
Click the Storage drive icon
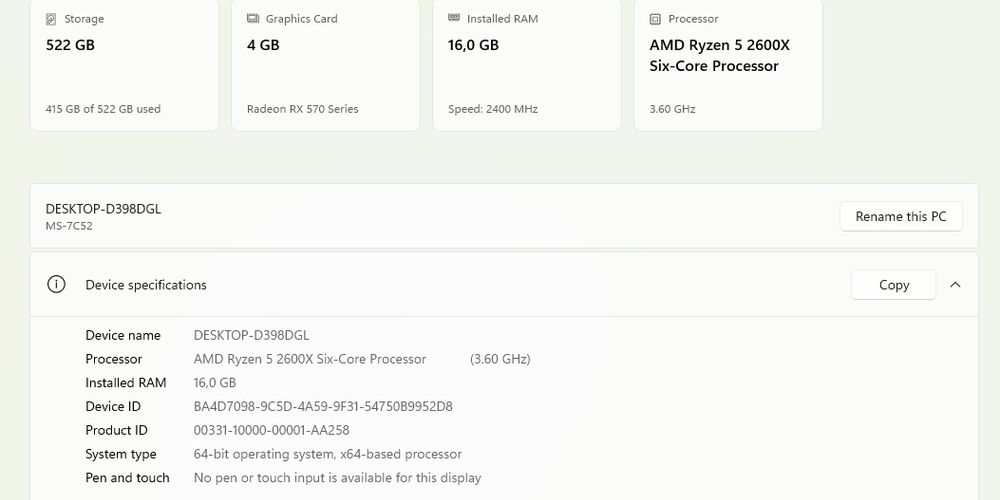[x=52, y=19]
